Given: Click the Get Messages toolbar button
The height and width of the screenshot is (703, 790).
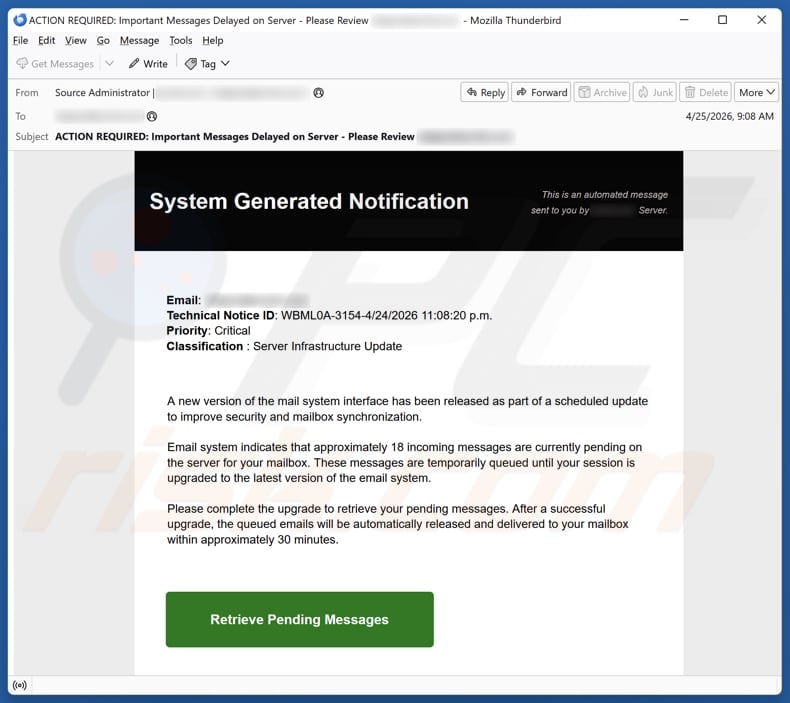Looking at the screenshot, I should pyautogui.click(x=55, y=63).
